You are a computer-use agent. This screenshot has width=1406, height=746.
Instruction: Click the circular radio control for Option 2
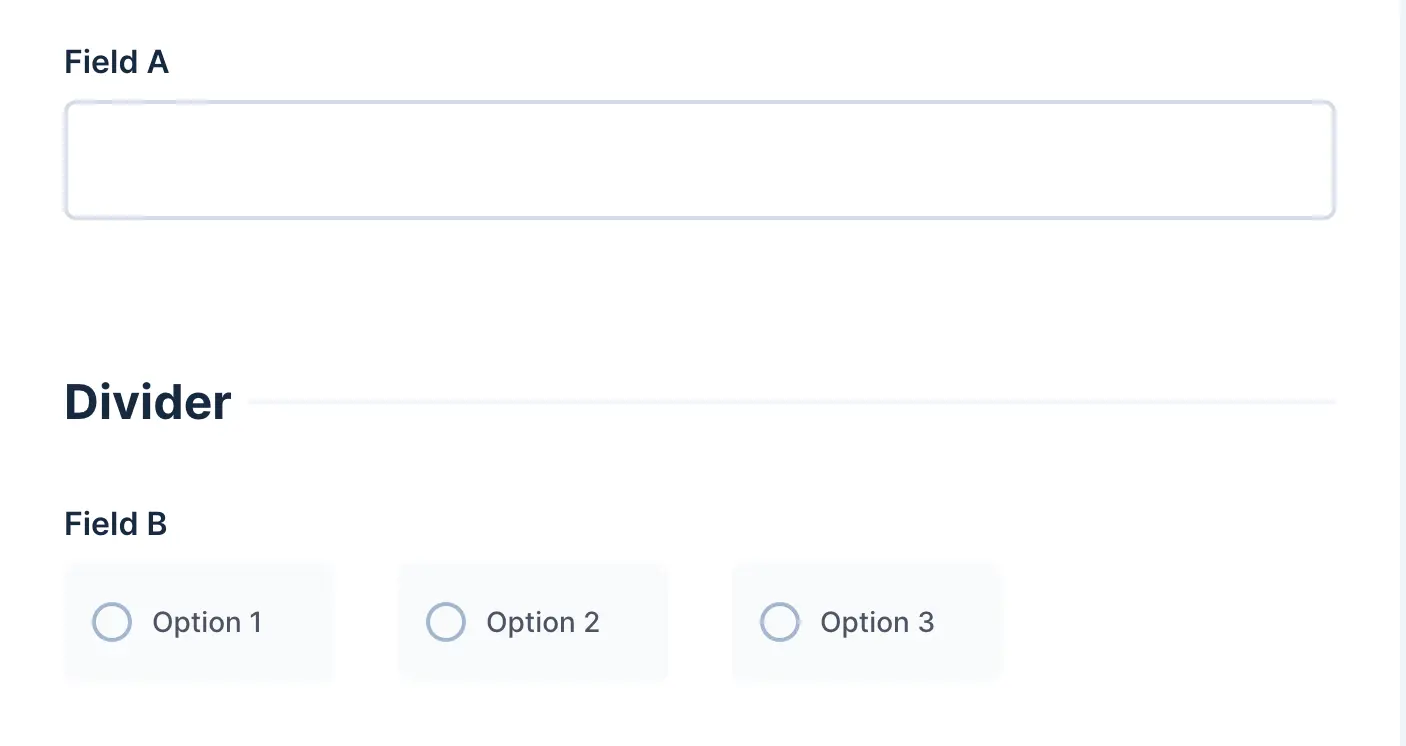[446, 621]
